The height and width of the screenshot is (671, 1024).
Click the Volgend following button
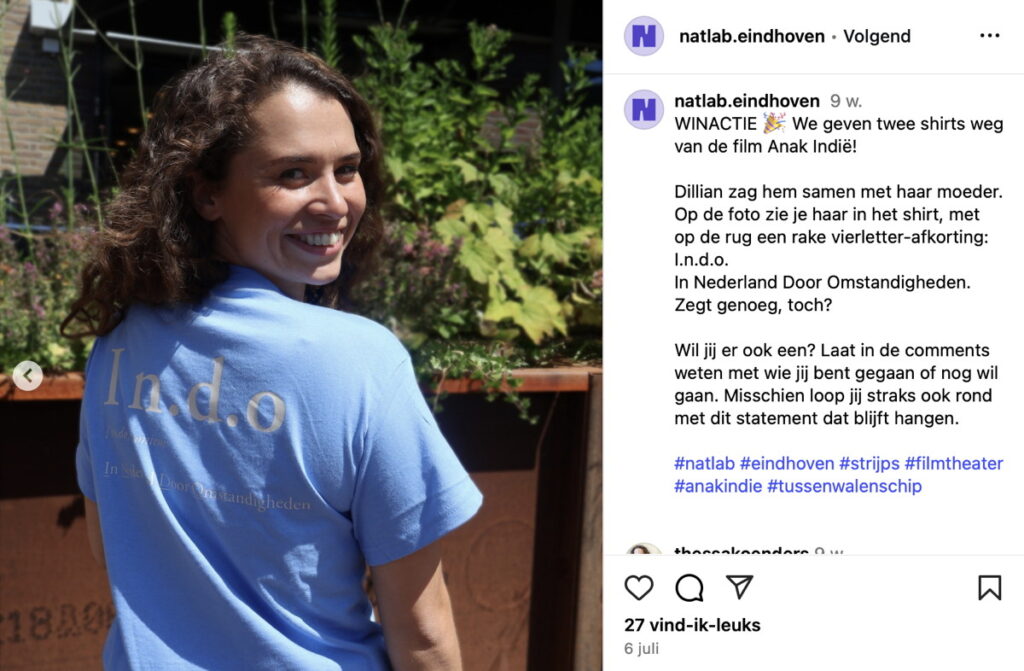[876, 36]
